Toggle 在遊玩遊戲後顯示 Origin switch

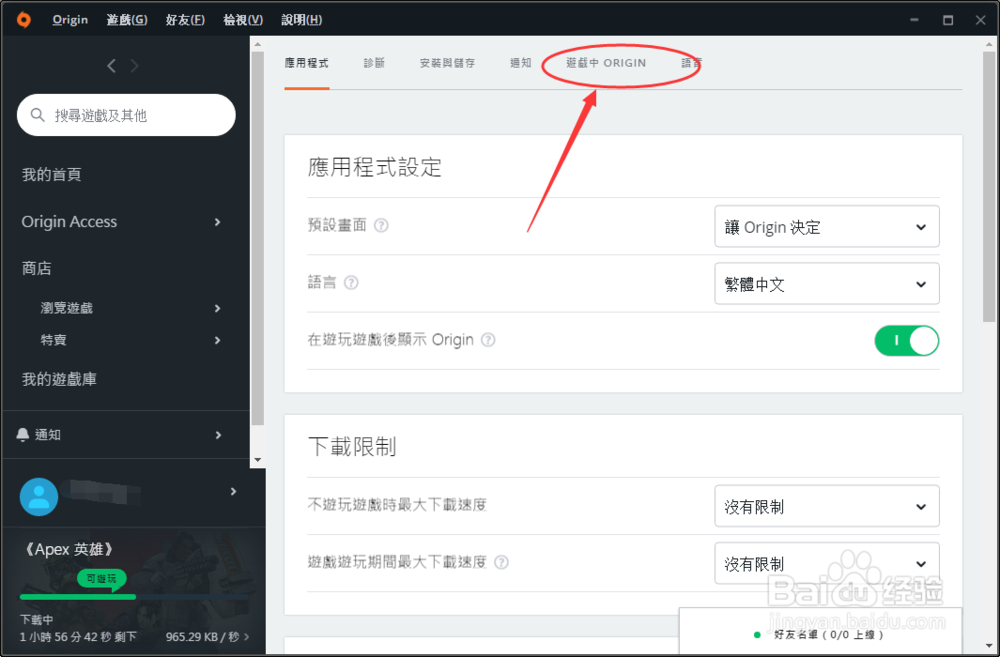pos(906,341)
